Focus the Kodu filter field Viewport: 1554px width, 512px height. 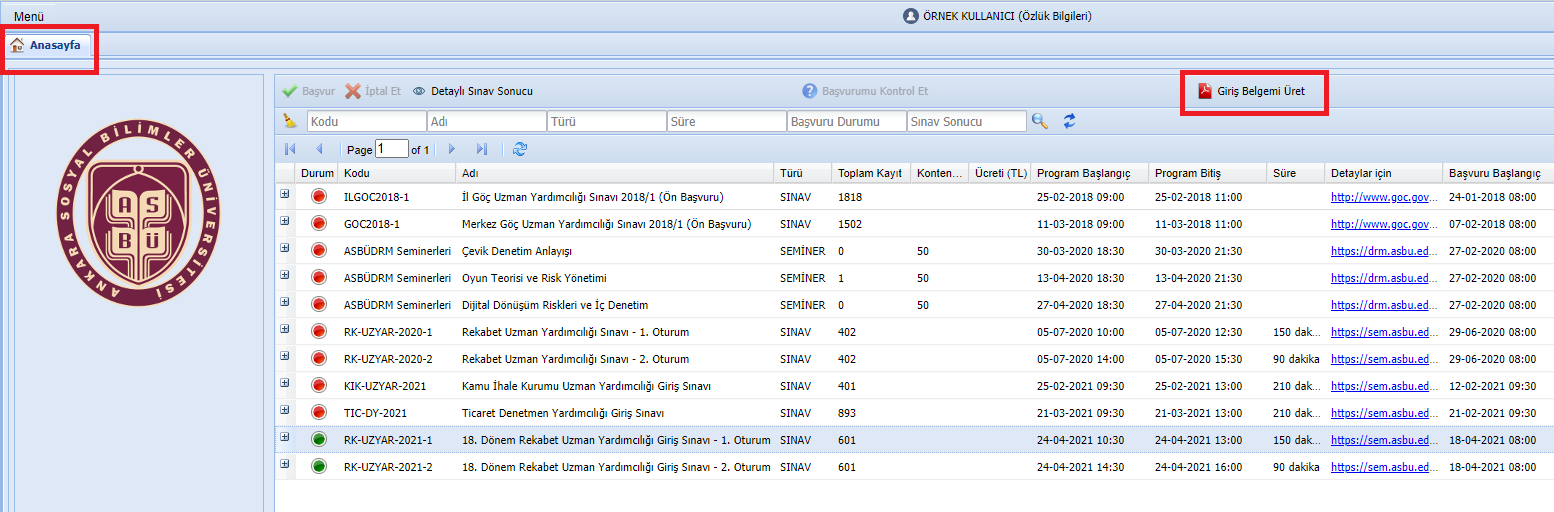coord(366,121)
